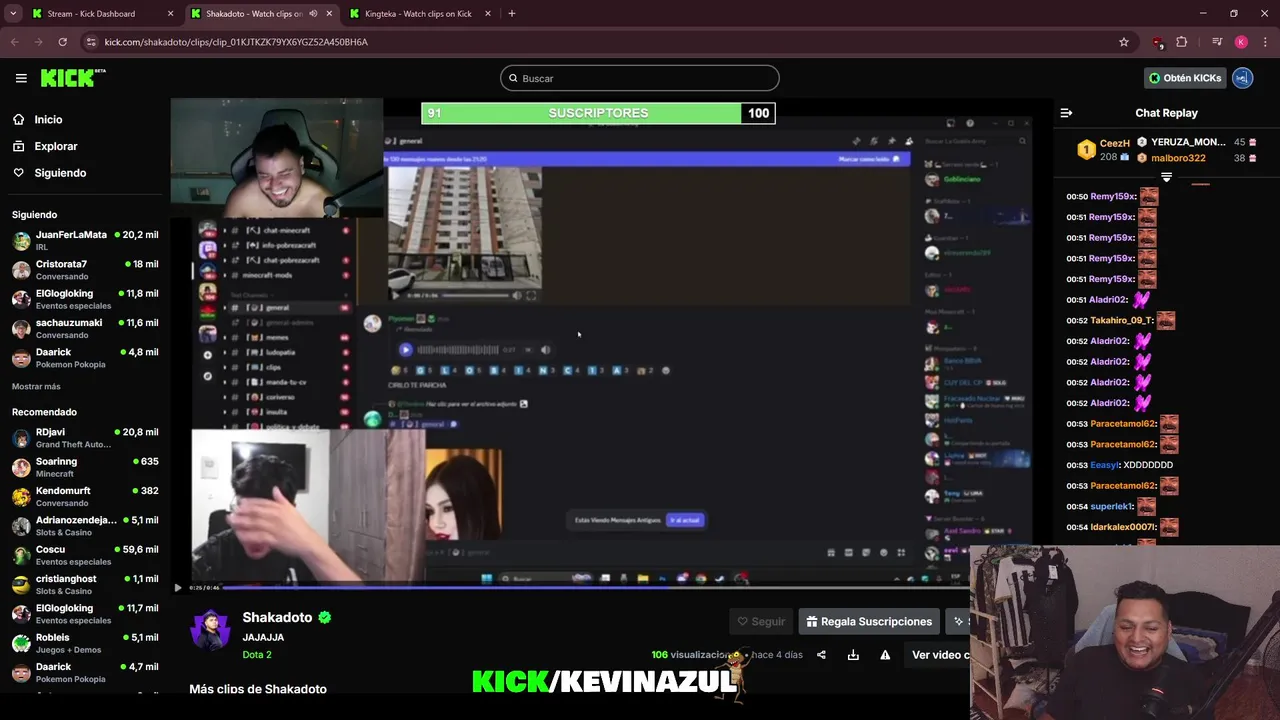Click CeezH top gifter in chat
The width and height of the screenshot is (1280, 720).
pyautogui.click(x=1103, y=150)
